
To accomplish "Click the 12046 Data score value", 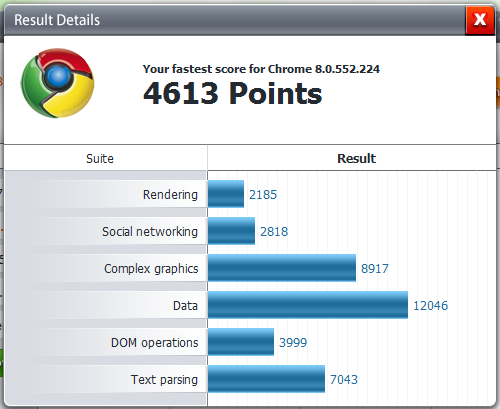I will [x=430, y=305].
